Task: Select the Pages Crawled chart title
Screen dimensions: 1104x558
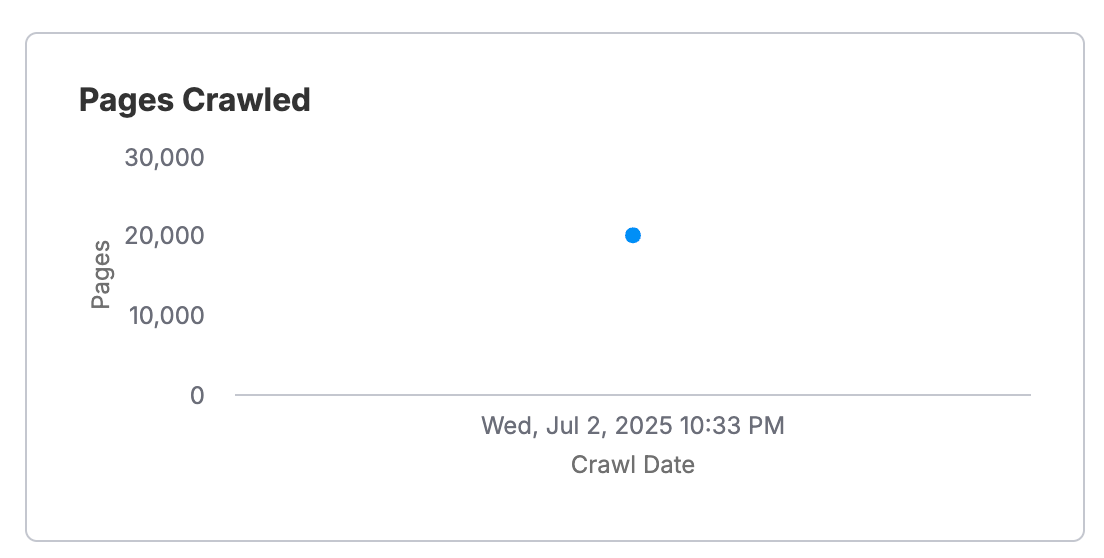Action: [194, 100]
